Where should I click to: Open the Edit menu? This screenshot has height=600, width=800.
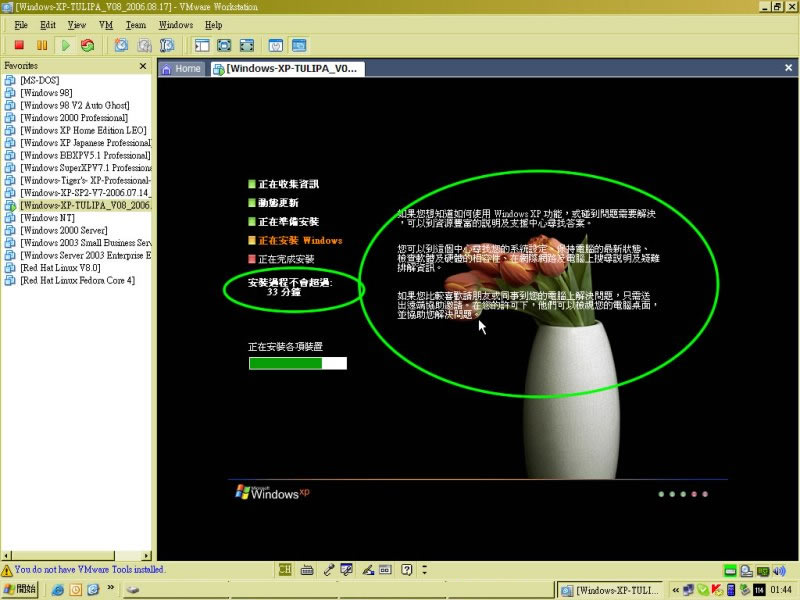click(48, 25)
